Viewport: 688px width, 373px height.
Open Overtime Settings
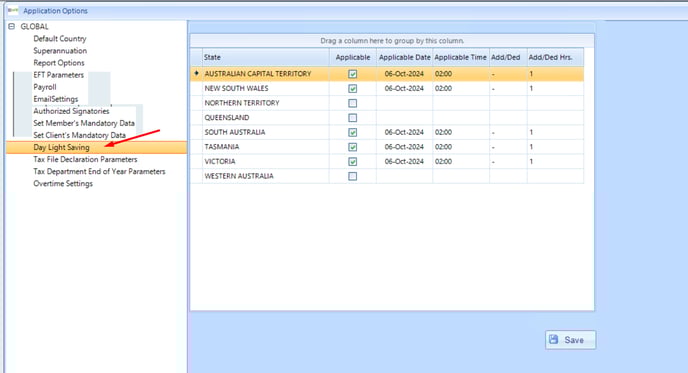point(63,183)
